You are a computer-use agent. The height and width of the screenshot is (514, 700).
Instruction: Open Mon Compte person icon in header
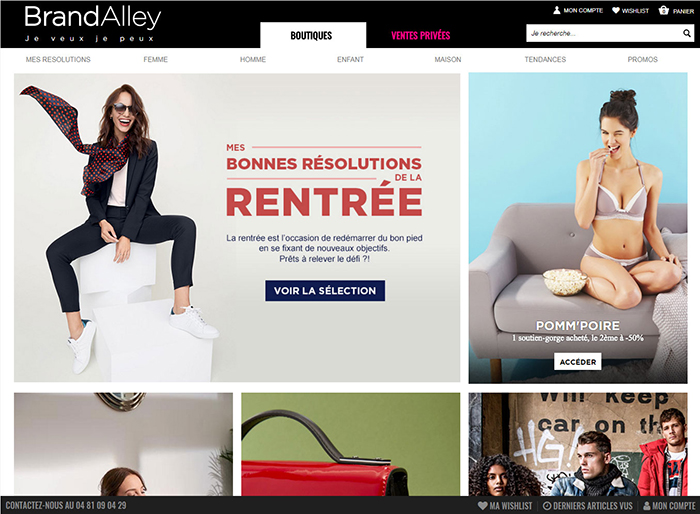coord(557,10)
